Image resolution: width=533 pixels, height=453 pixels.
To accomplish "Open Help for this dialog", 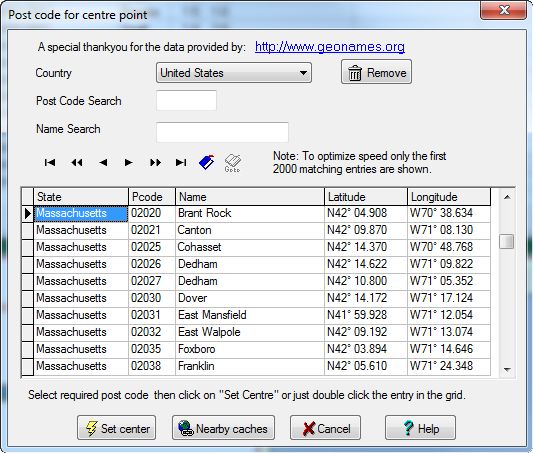I will 420,428.
